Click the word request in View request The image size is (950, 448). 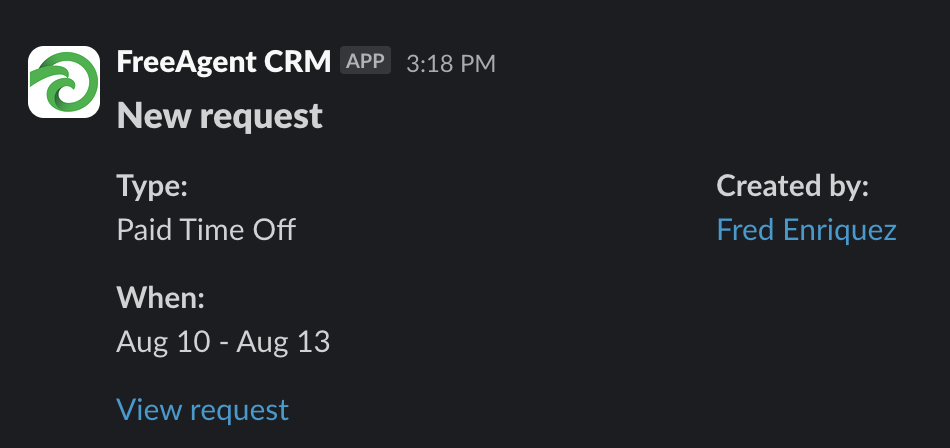click(239, 412)
